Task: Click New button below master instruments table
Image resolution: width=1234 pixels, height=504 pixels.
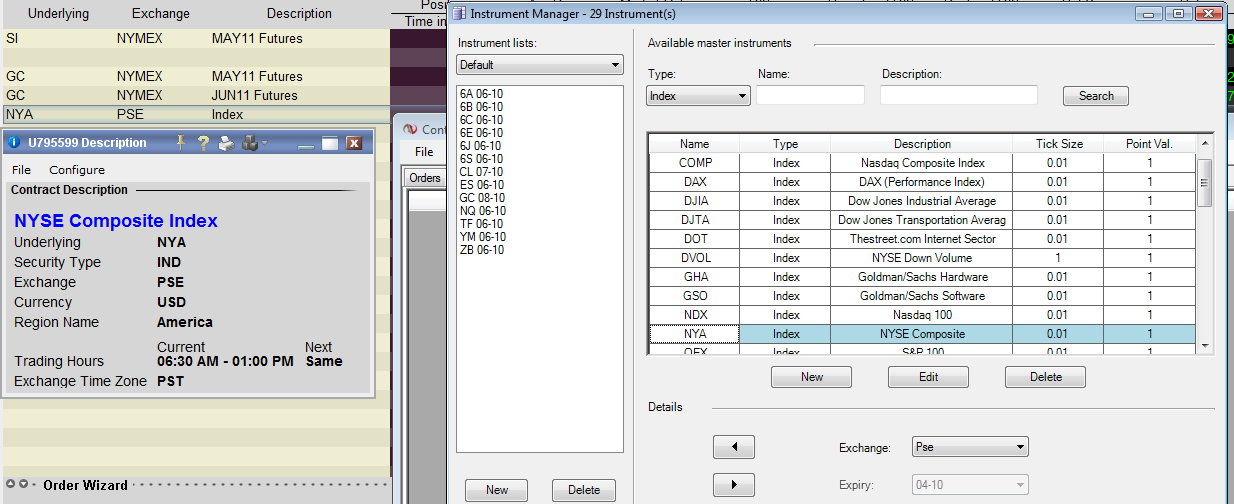Action: pyautogui.click(x=812, y=377)
